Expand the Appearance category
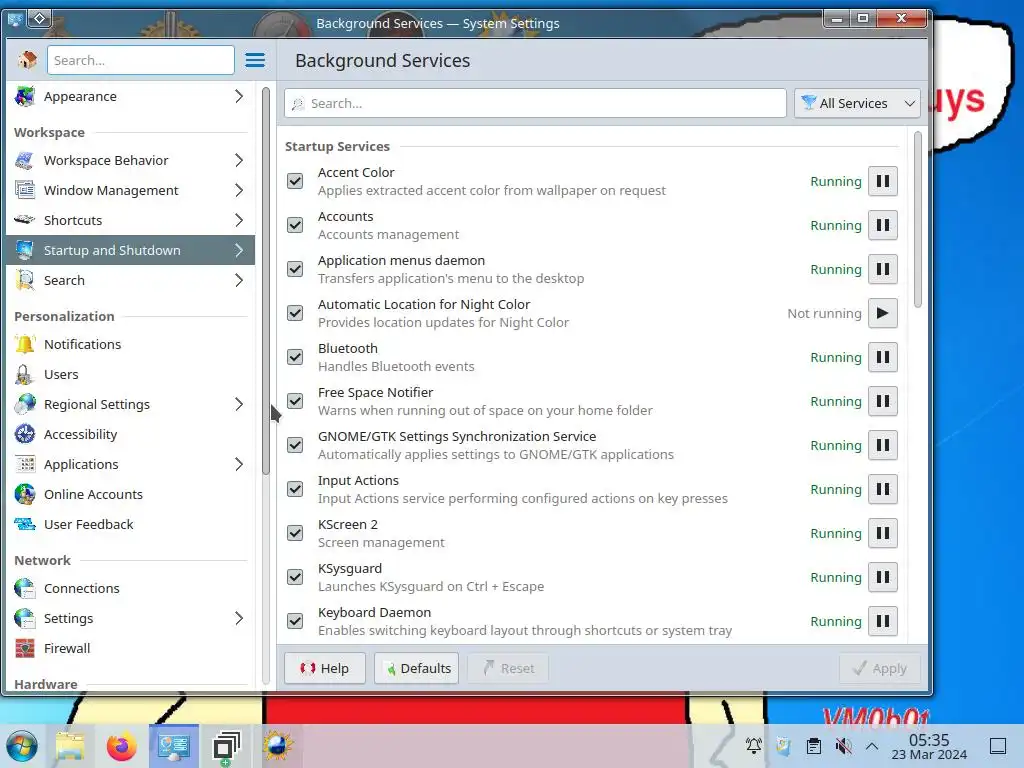This screenshot has width=1024, height=768. click(x=238, y=97)
